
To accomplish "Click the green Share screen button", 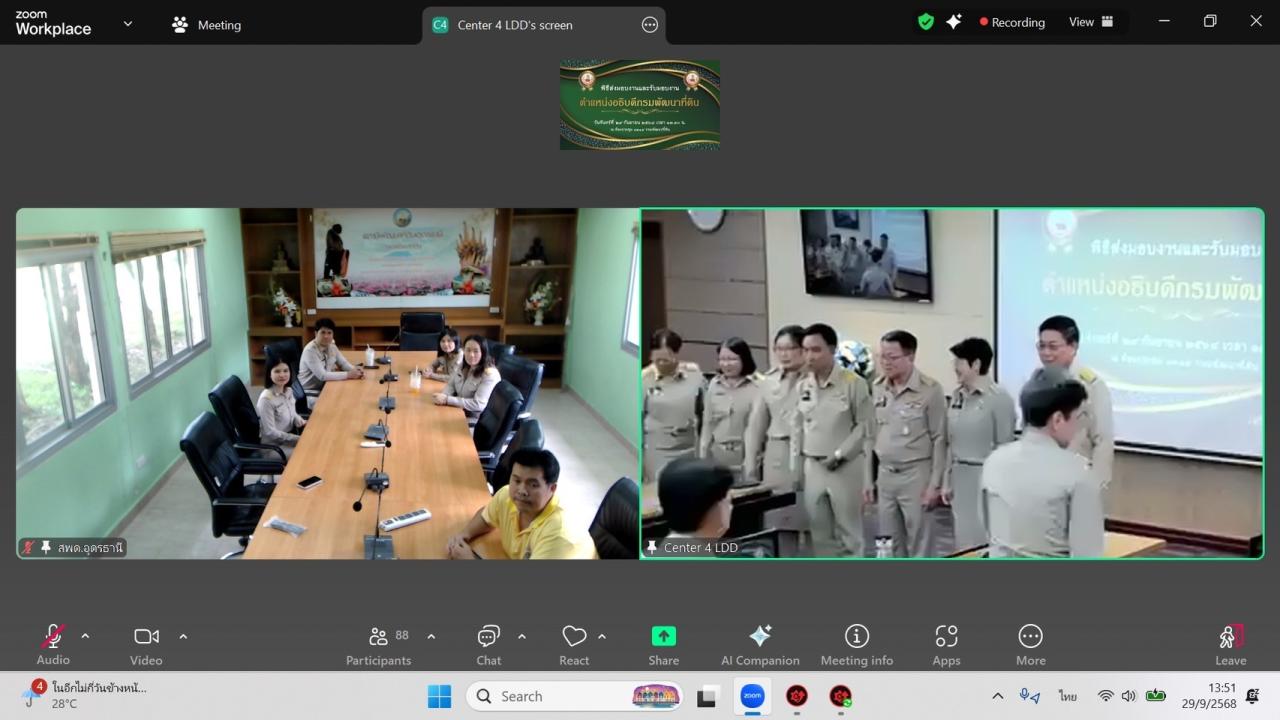I will 663,644.
